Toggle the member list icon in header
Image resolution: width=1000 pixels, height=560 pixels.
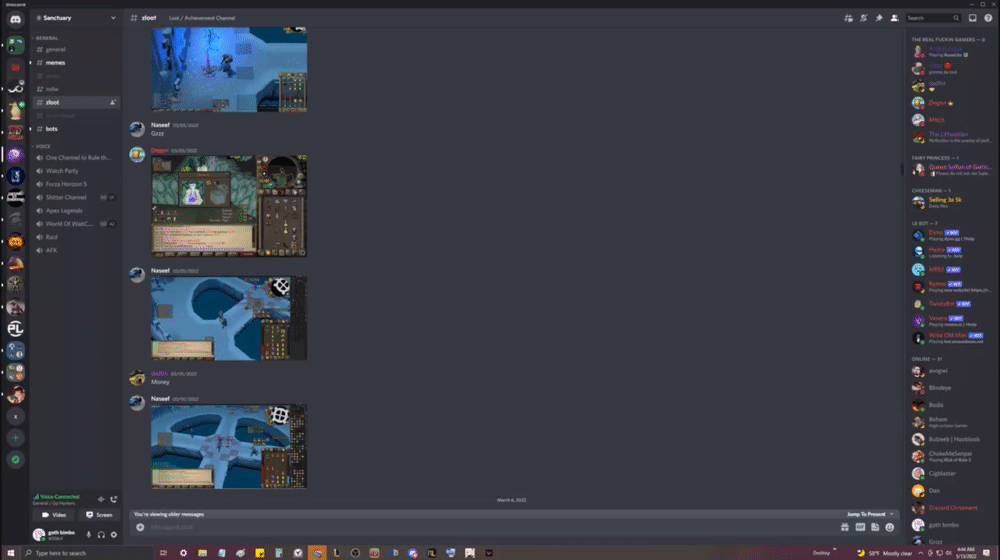[894, 18]
